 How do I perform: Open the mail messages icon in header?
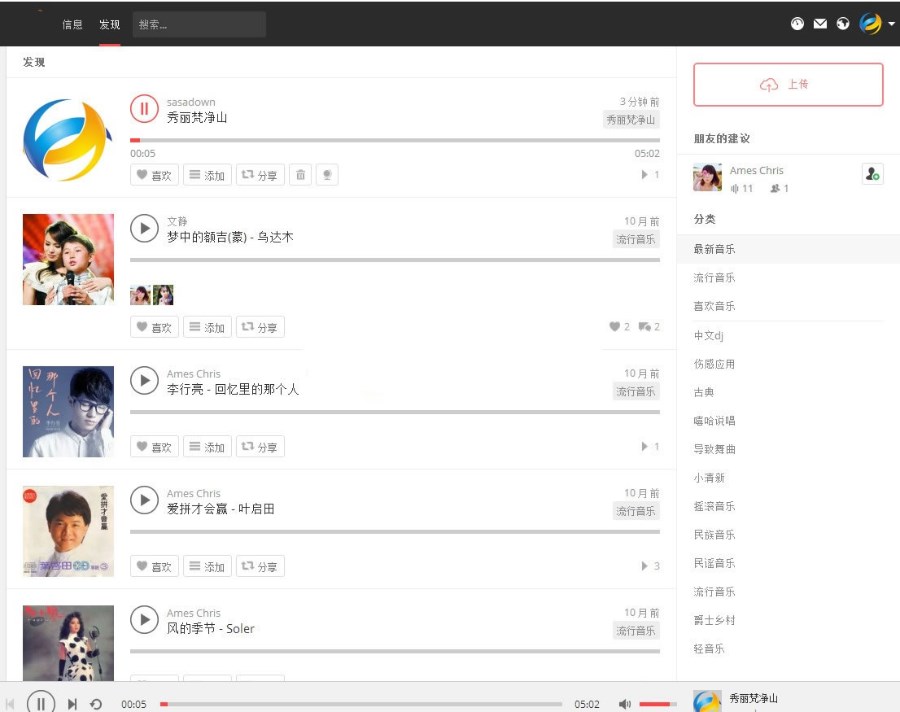(820, 24)
